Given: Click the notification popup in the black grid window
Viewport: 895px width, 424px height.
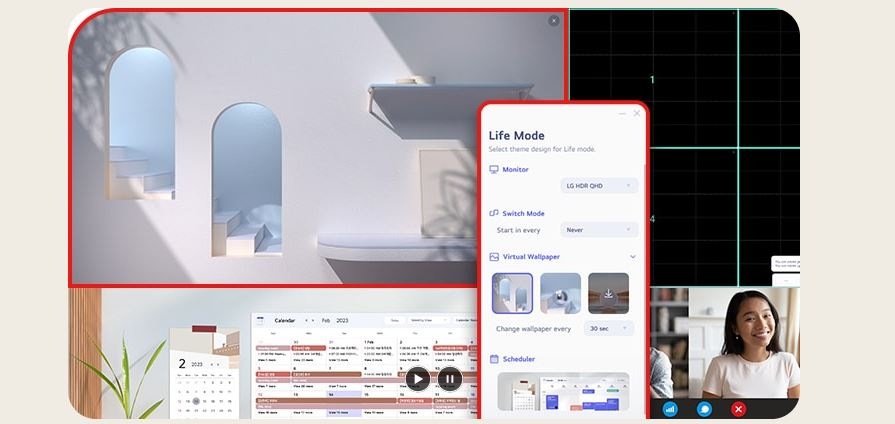Looking at the screenshot, I should click(x=785, y=264).
